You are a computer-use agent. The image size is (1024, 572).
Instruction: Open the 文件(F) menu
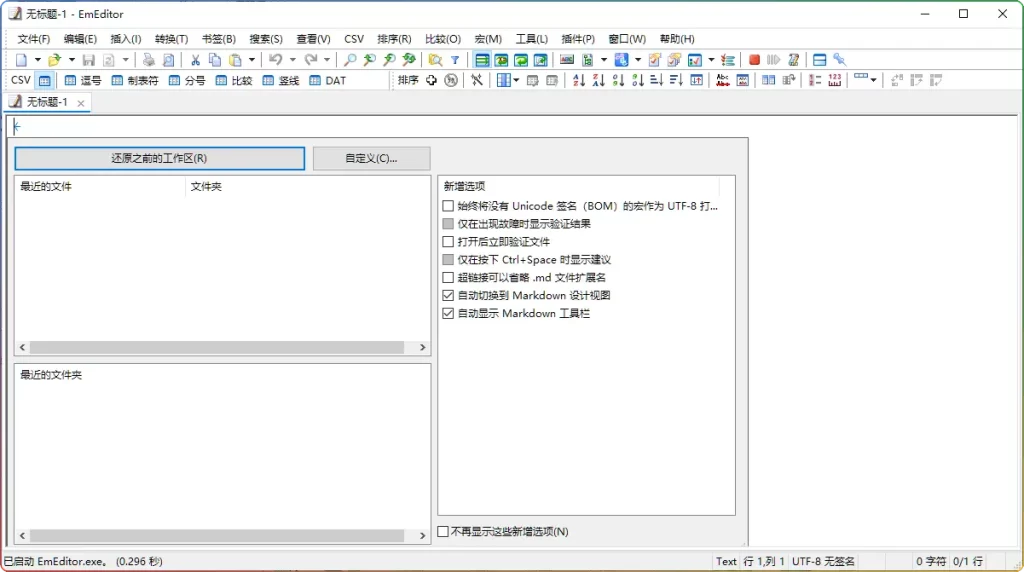[x=33, y=39]
